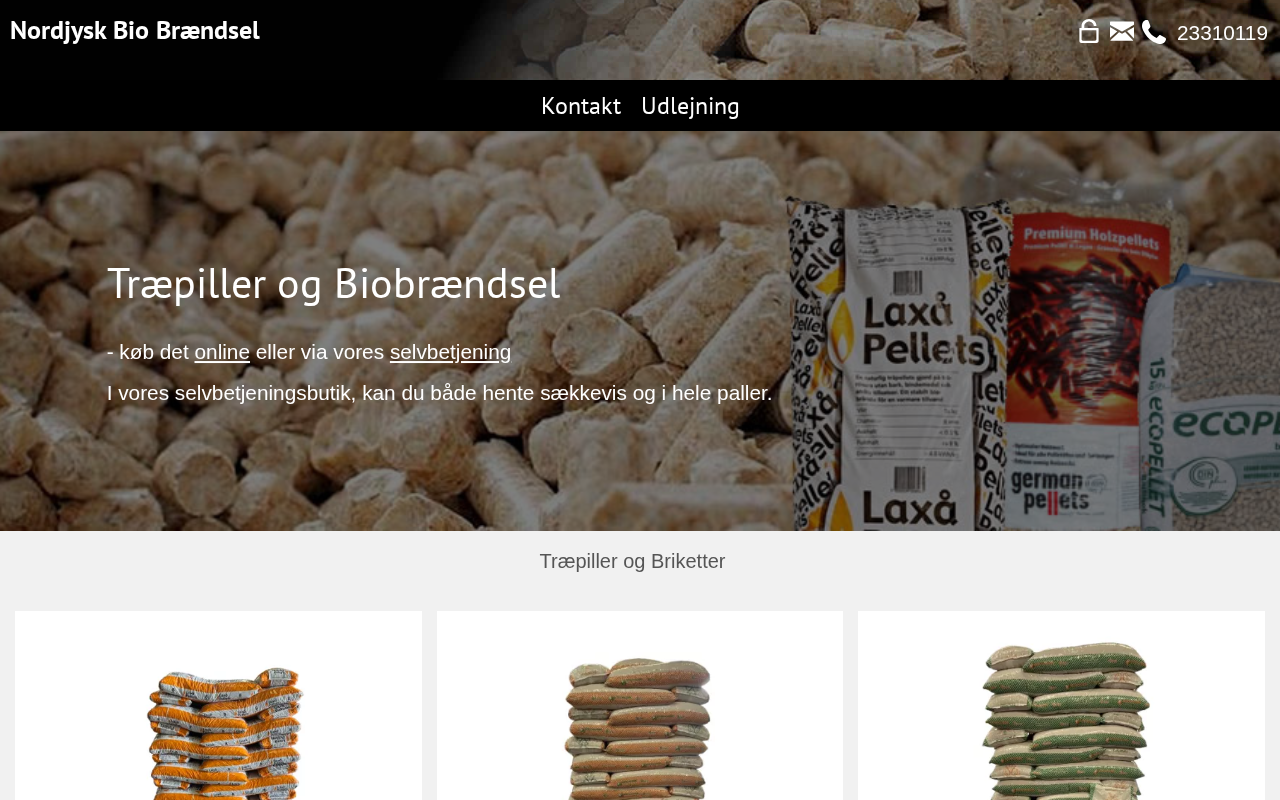
Task: Click the selvbetjeningsbutik description sentence
Action: coord(439,393)
